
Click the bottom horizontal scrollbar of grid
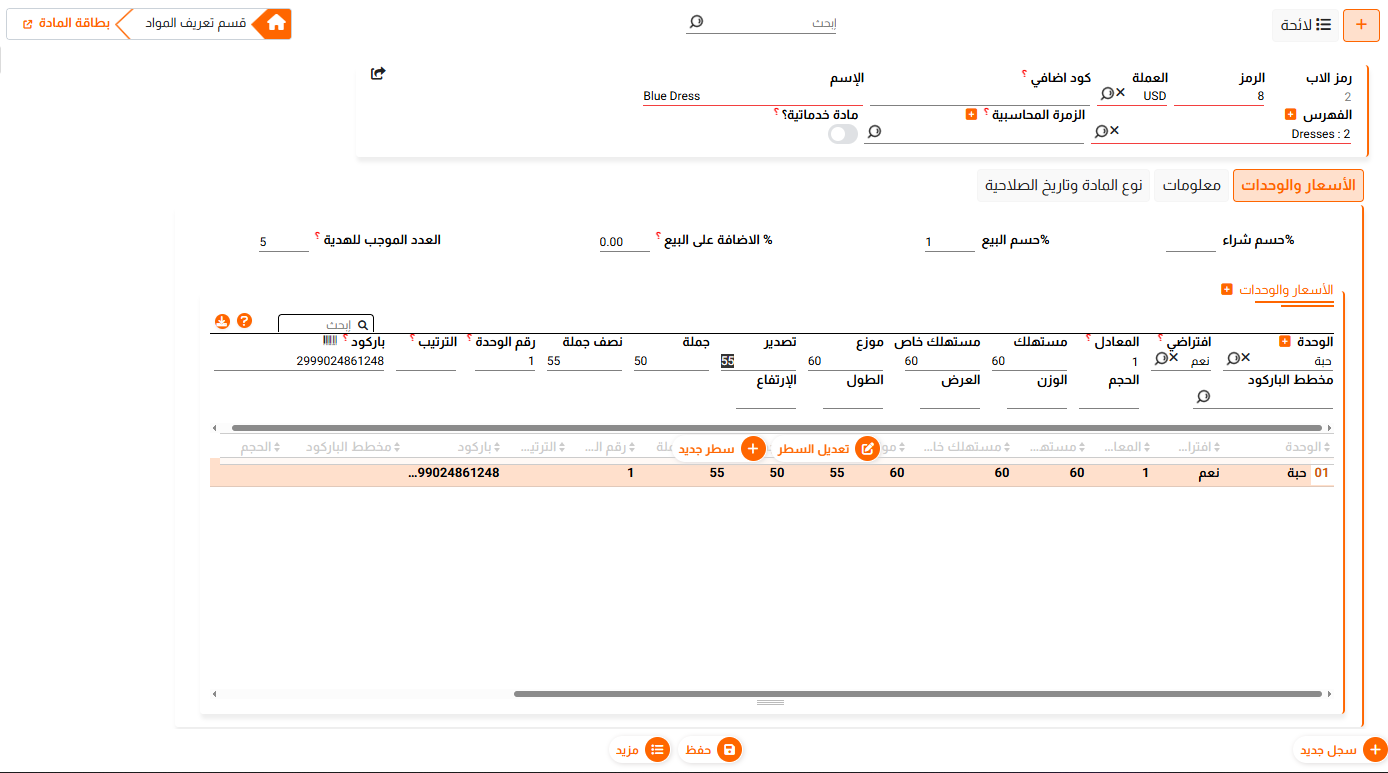(x=918, y=693)
